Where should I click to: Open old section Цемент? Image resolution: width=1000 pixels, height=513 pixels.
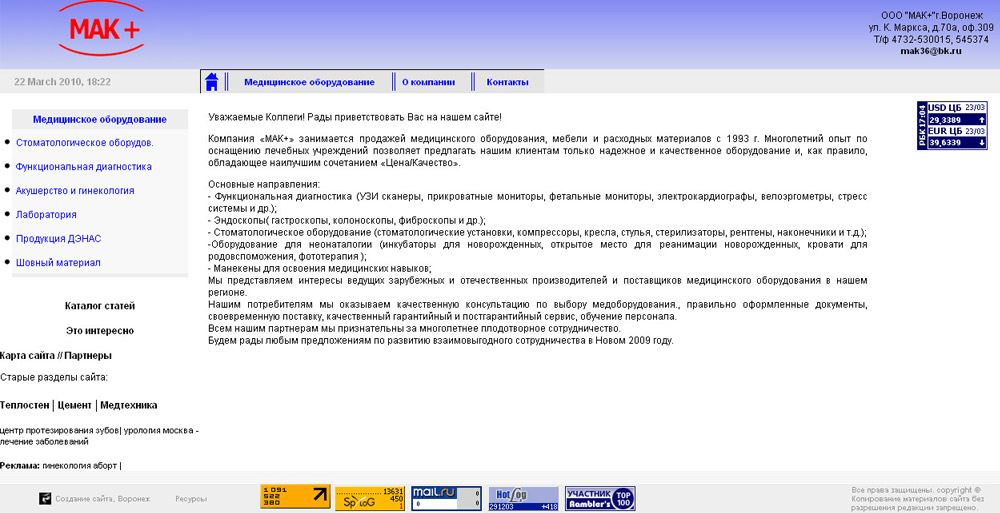75,405
